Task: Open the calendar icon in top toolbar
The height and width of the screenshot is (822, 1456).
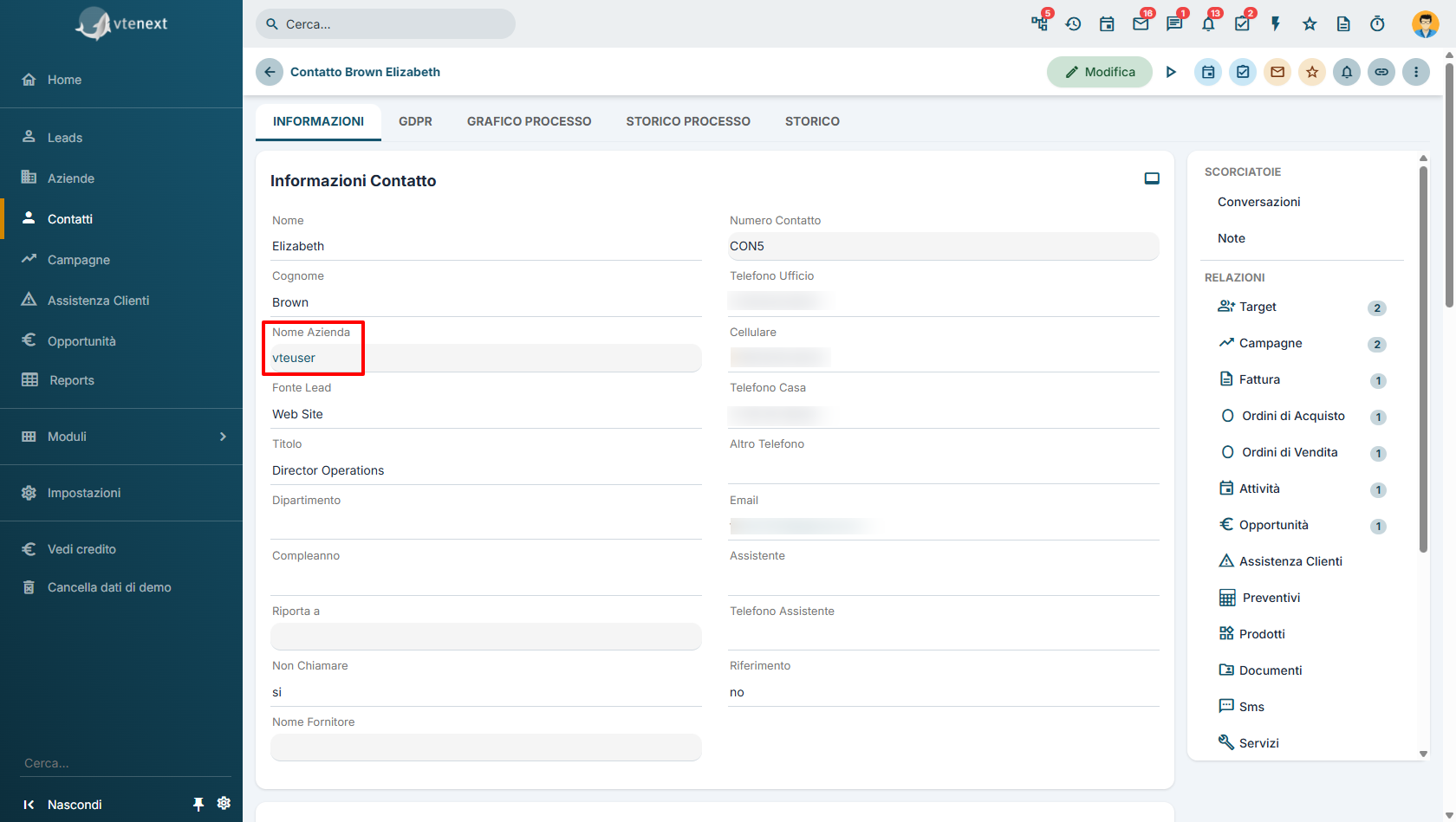Action: (1107, 24)
